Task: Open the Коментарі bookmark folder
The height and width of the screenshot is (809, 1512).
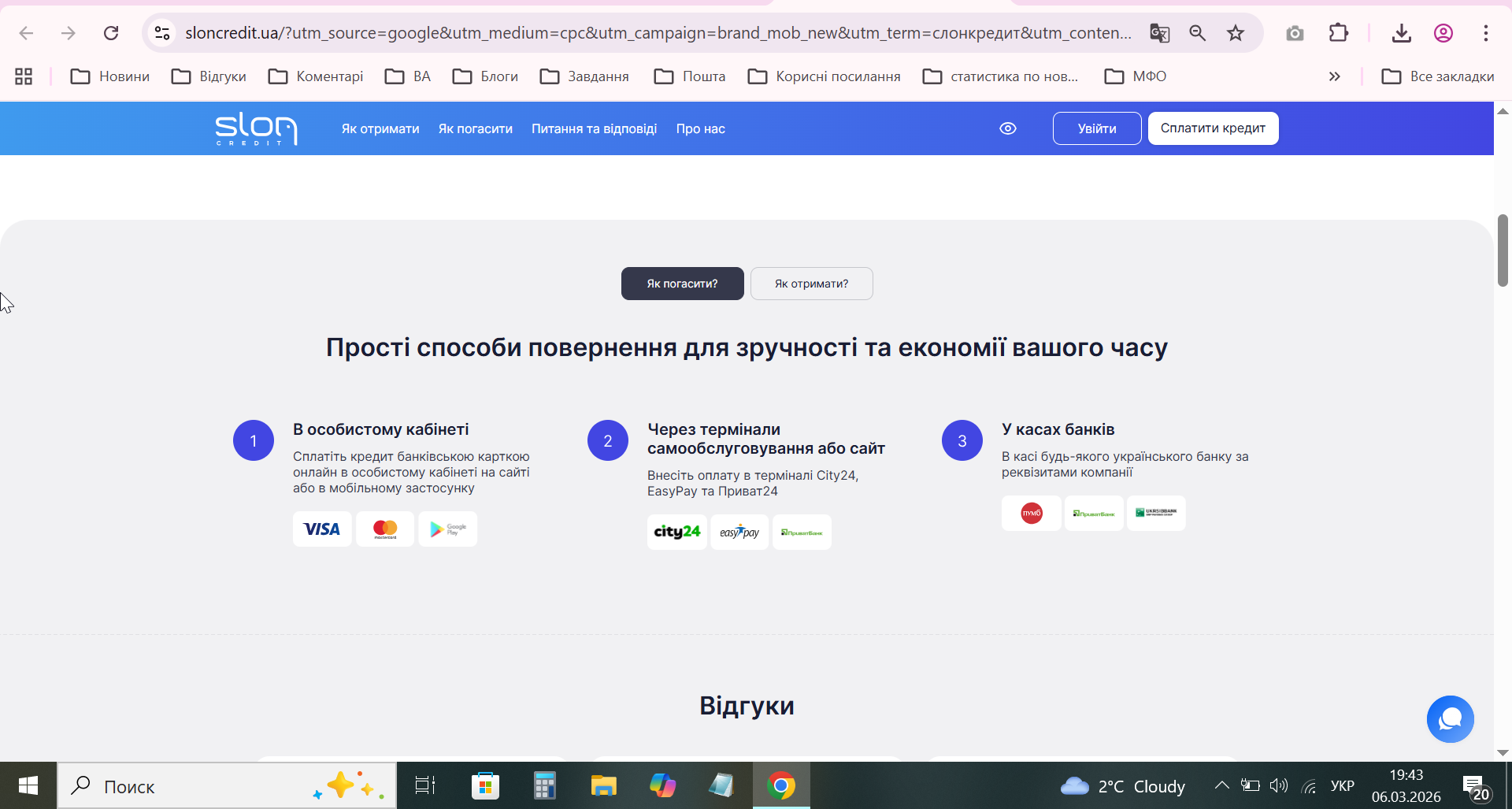Action: [315, 76]
